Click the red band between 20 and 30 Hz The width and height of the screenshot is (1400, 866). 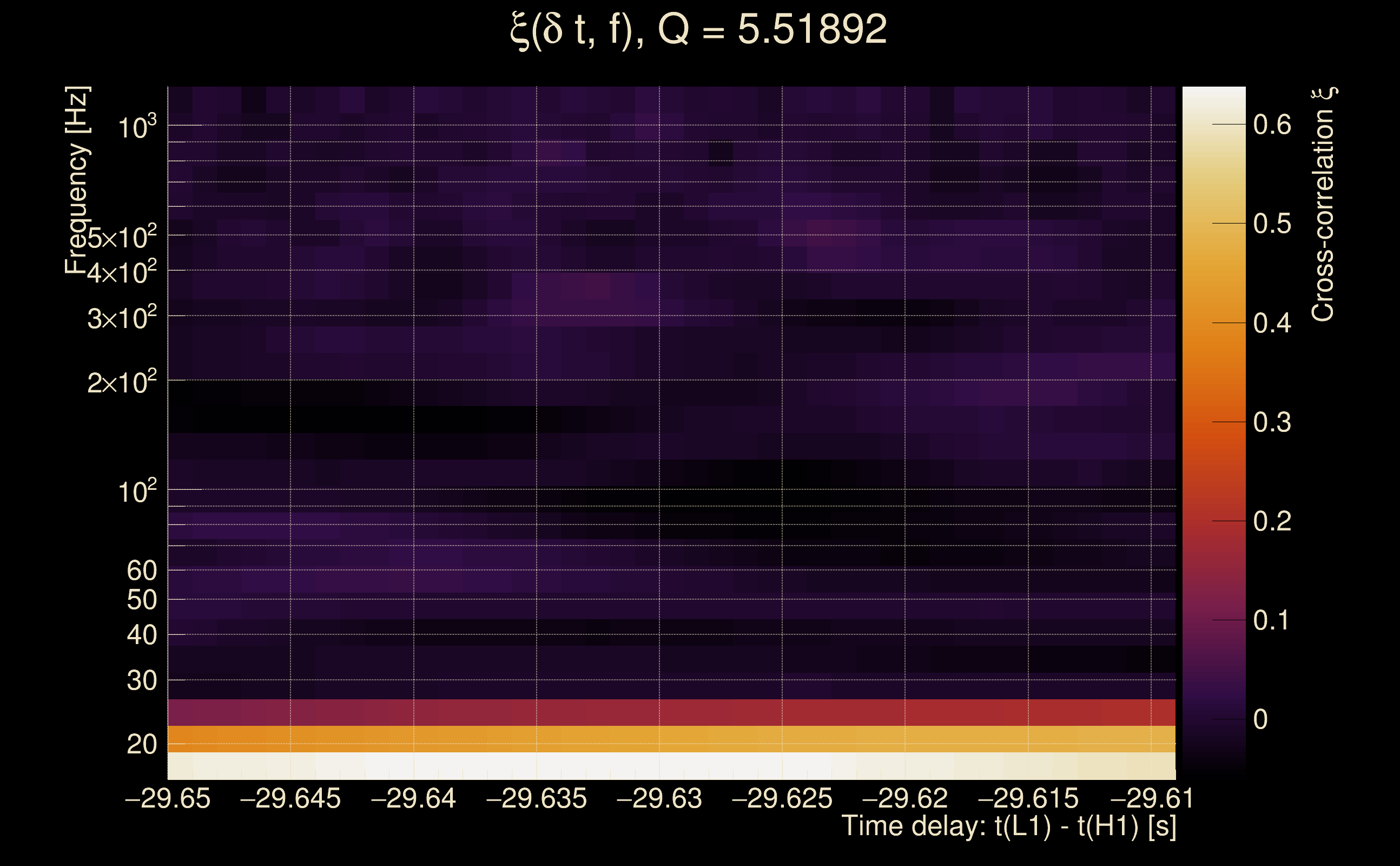click(671, 712)
